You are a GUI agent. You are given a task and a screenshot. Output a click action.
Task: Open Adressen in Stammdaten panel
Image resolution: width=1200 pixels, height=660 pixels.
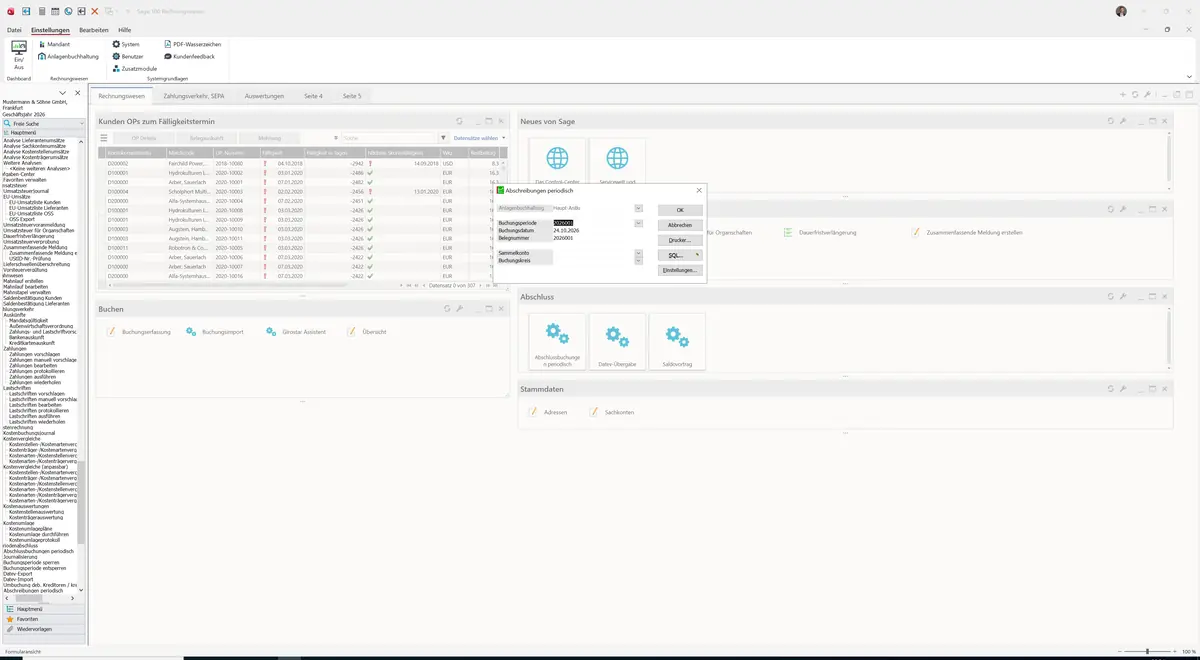pos(548,412)
